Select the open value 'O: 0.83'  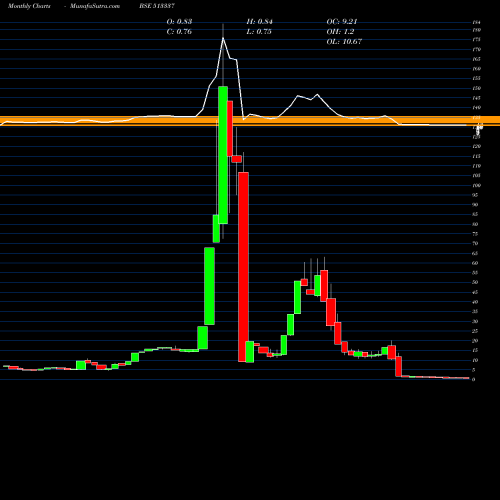(x=179, y=22)
